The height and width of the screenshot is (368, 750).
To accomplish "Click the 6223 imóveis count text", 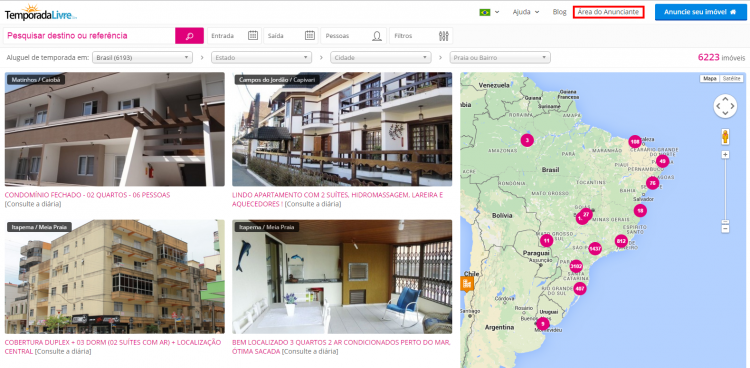I will click(x=721, y=57).
